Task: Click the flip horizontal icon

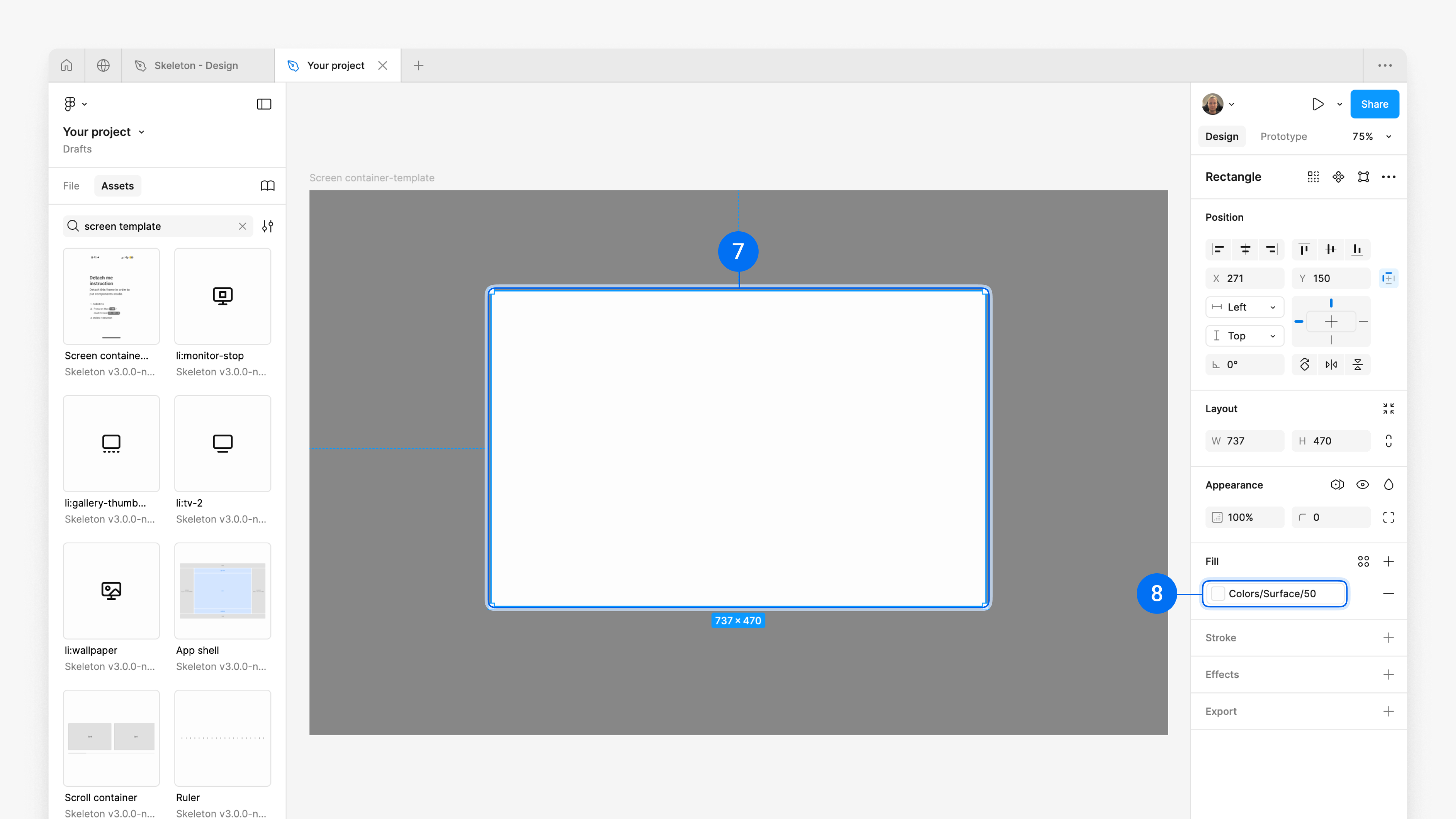Action: [1331, 364]
